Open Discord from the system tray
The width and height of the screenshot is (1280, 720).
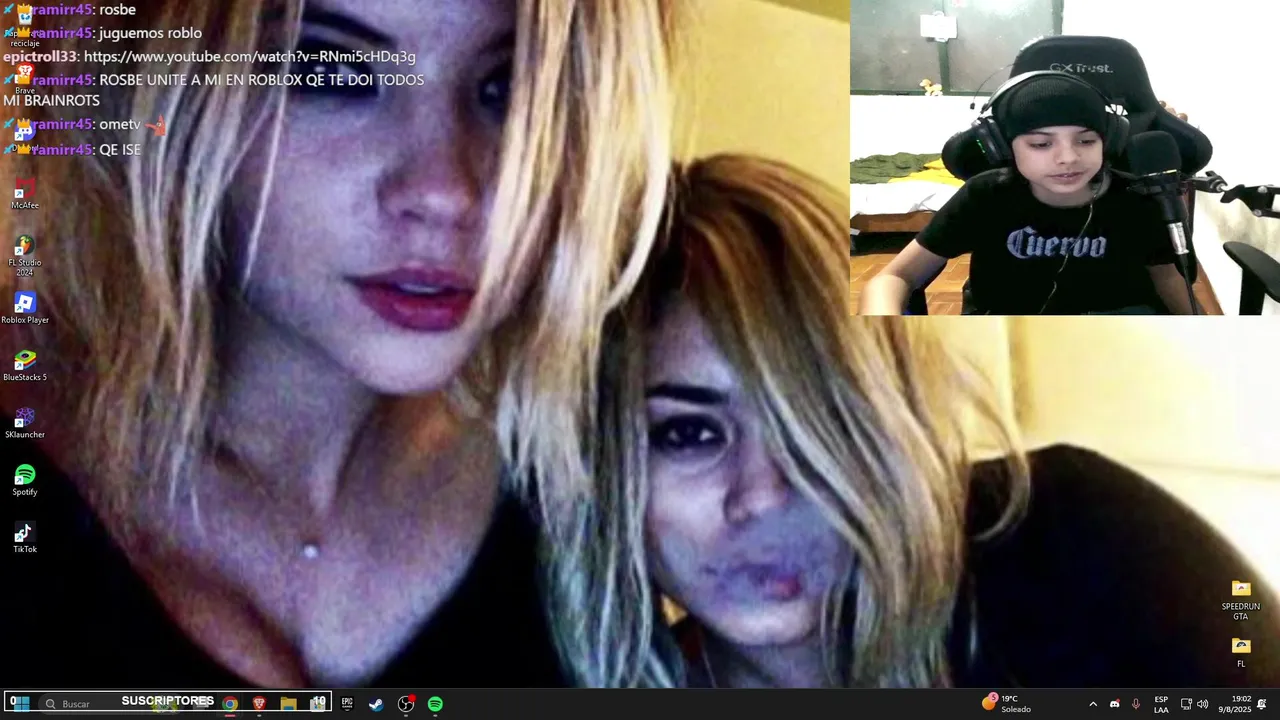click(x=1114, y=704)
